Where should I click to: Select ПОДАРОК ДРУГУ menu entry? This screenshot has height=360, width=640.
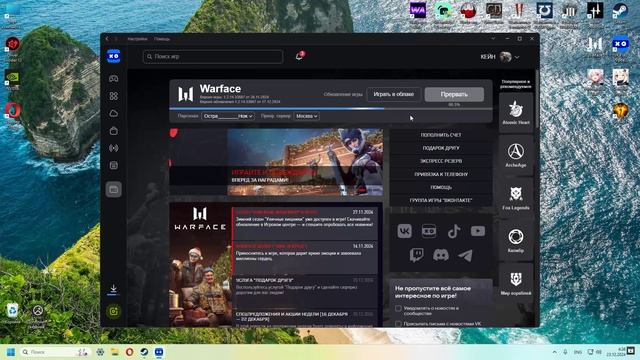click(x=441, y=148)
